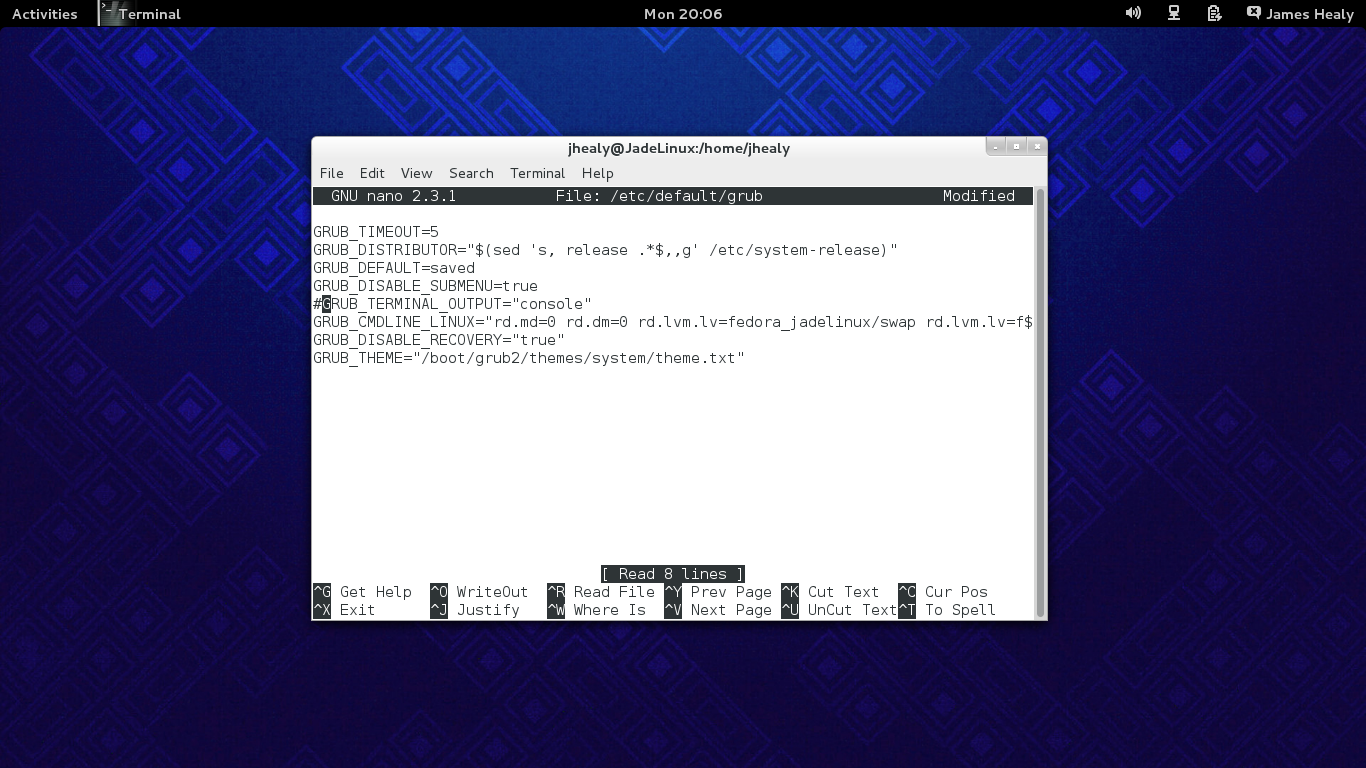Open the Activities overview

pyautogui.click(x=44, y=14)
